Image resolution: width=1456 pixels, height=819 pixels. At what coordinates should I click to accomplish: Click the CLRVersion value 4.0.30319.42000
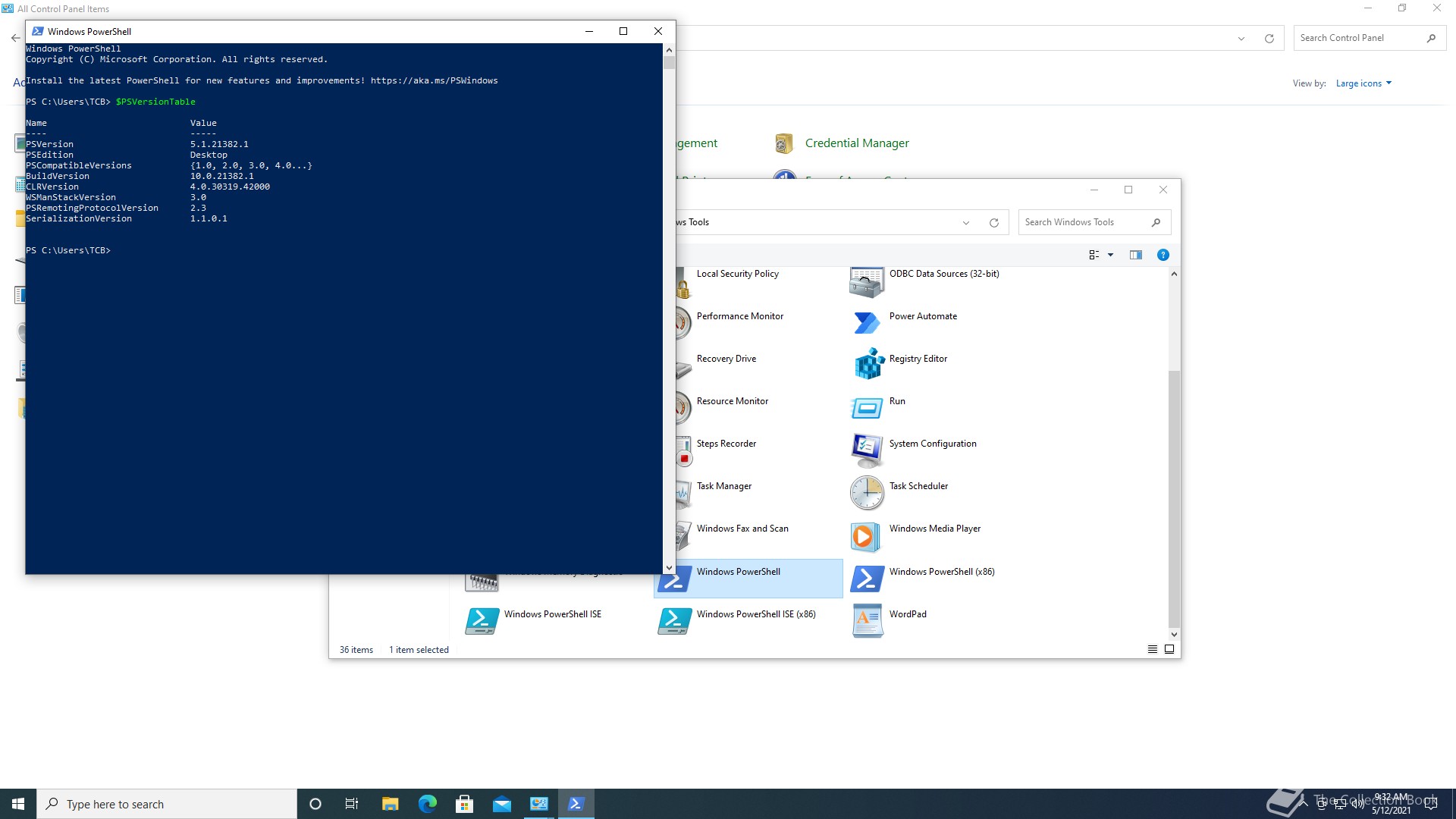[230, 187]
